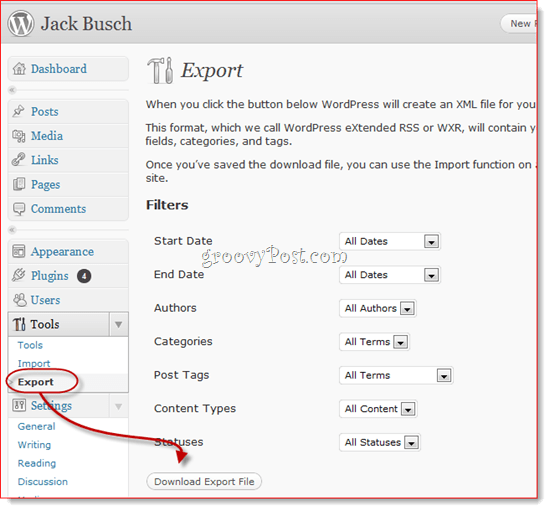Click the Filters heading text

click(167, 205)
